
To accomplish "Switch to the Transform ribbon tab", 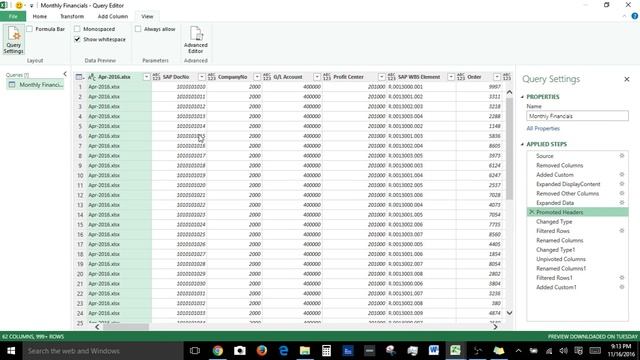I will coord(72,16).
